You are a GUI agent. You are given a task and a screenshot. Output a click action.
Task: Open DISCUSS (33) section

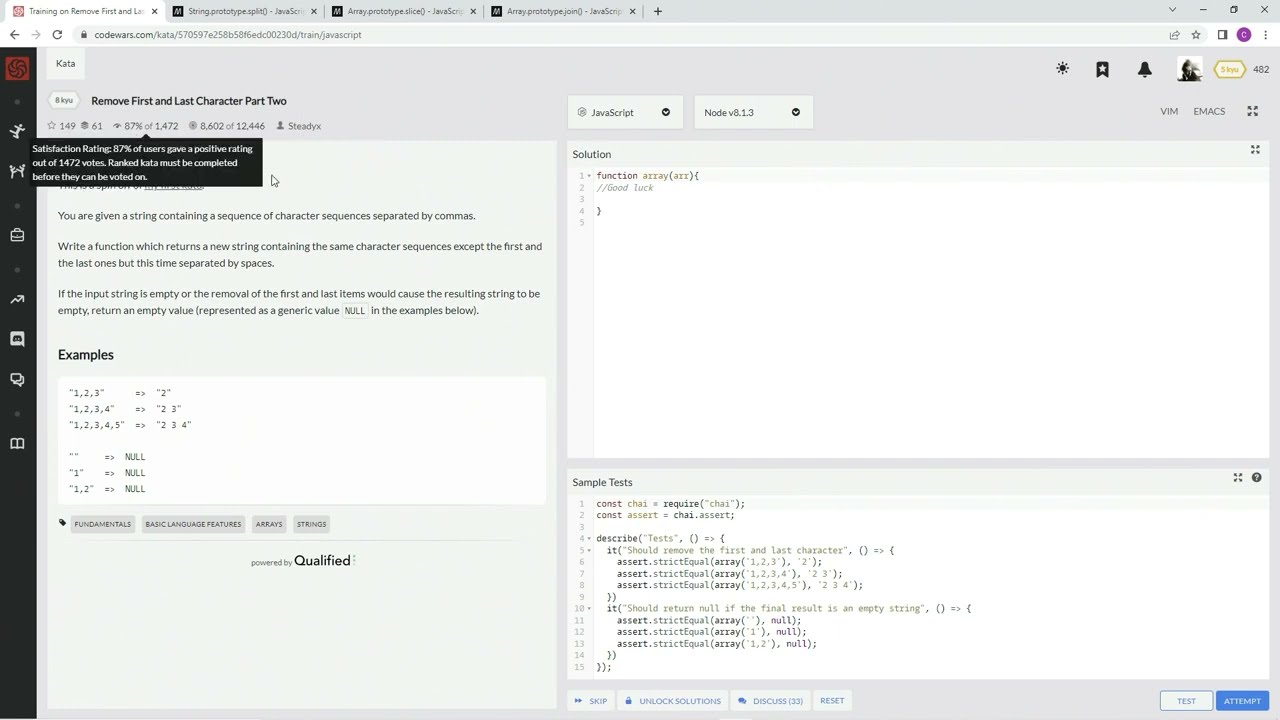pos(771,701)
